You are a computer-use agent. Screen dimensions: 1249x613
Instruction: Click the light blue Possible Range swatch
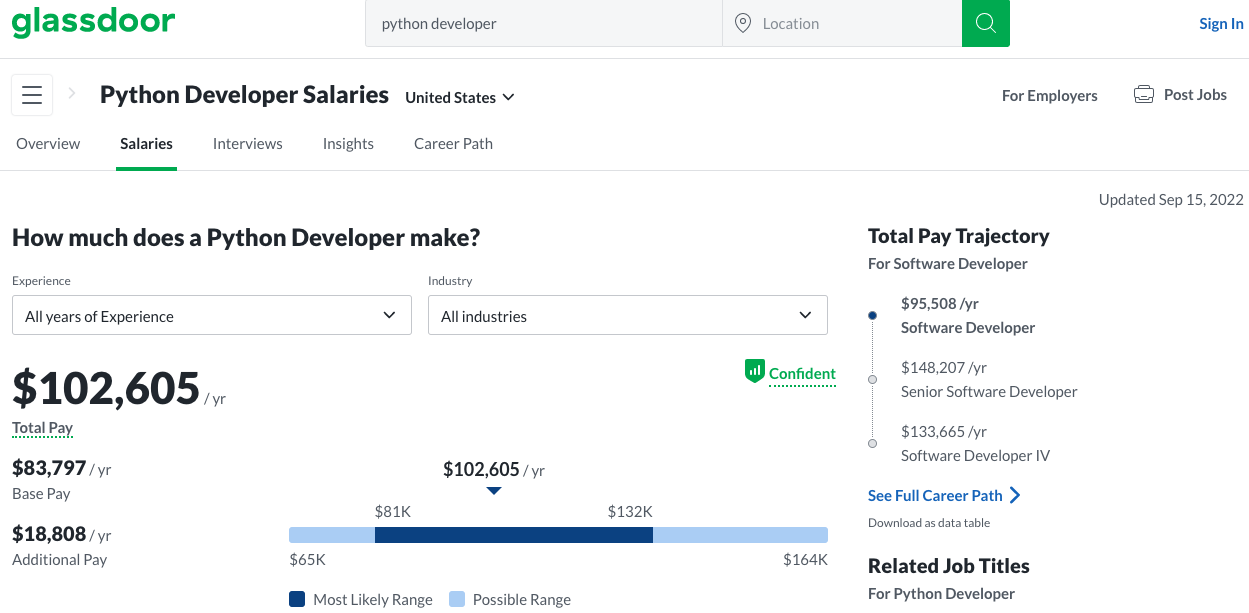pos(457,599)
